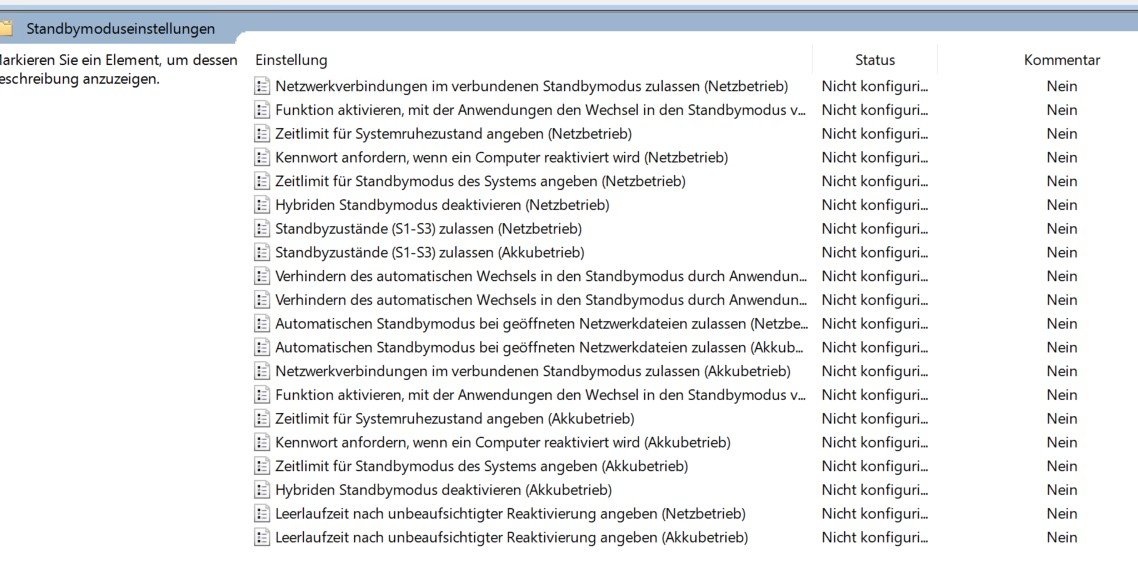Click icon for Kennwort anfordern (Netzbetrieb) setting

coord(261,158)
